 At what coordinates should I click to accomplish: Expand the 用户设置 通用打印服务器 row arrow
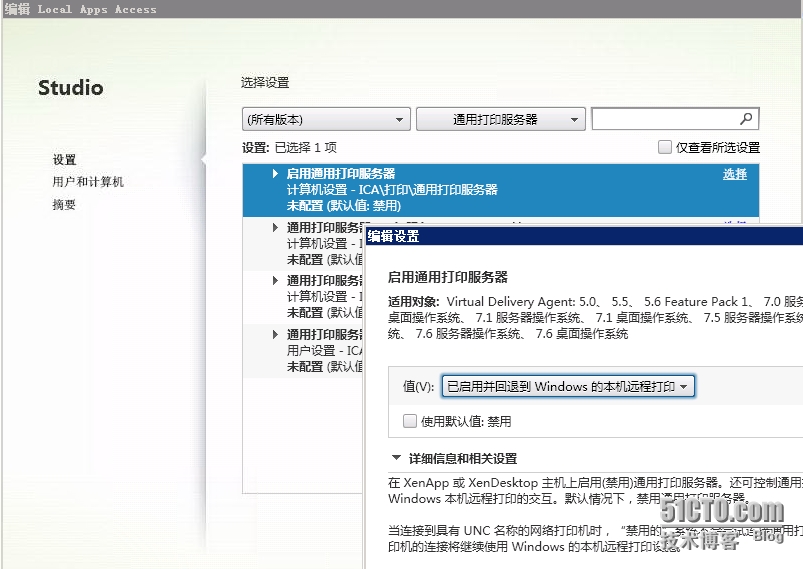click(x=275, y=334)
